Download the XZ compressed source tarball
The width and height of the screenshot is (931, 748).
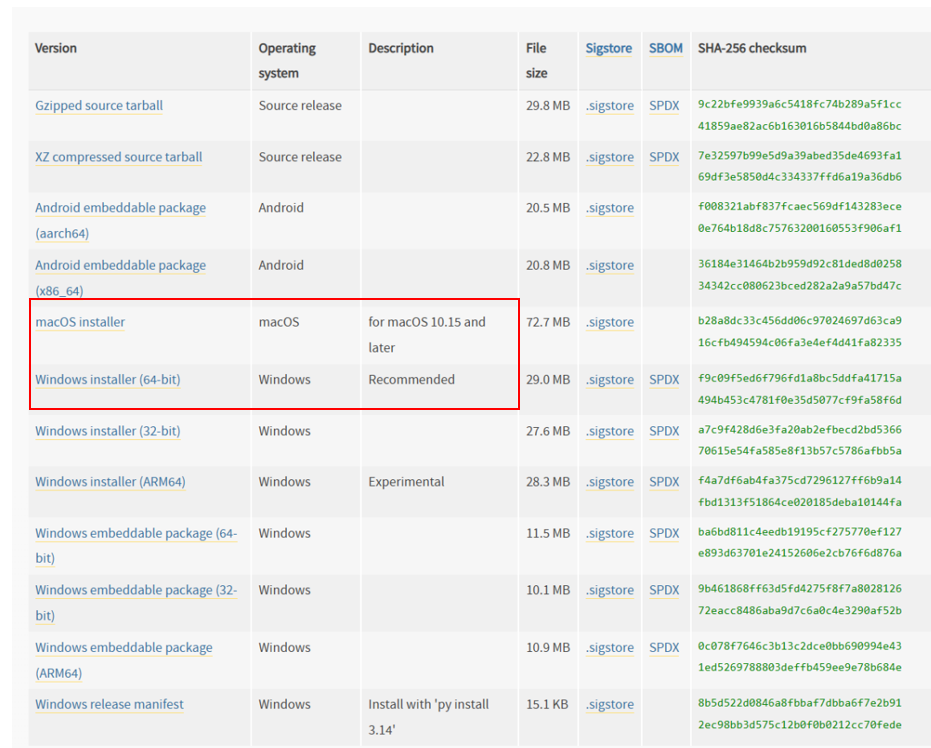tap(119, 157)
